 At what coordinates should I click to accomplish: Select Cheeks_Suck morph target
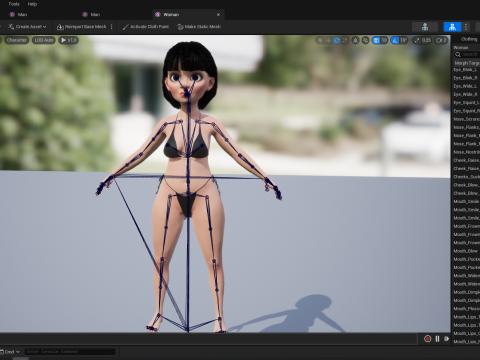[466, 177]
